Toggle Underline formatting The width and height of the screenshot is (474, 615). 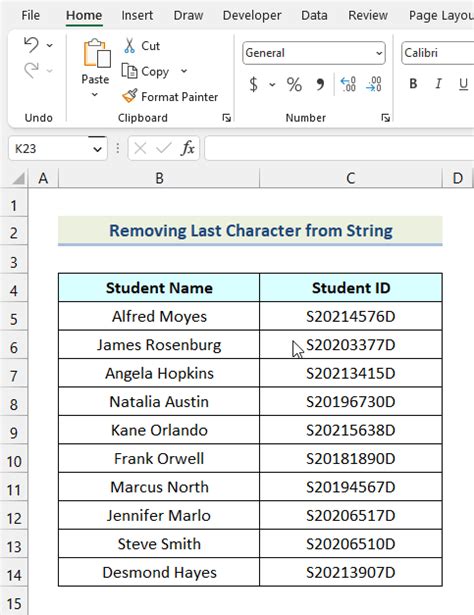pyautogui.click(x=463, y=84)
